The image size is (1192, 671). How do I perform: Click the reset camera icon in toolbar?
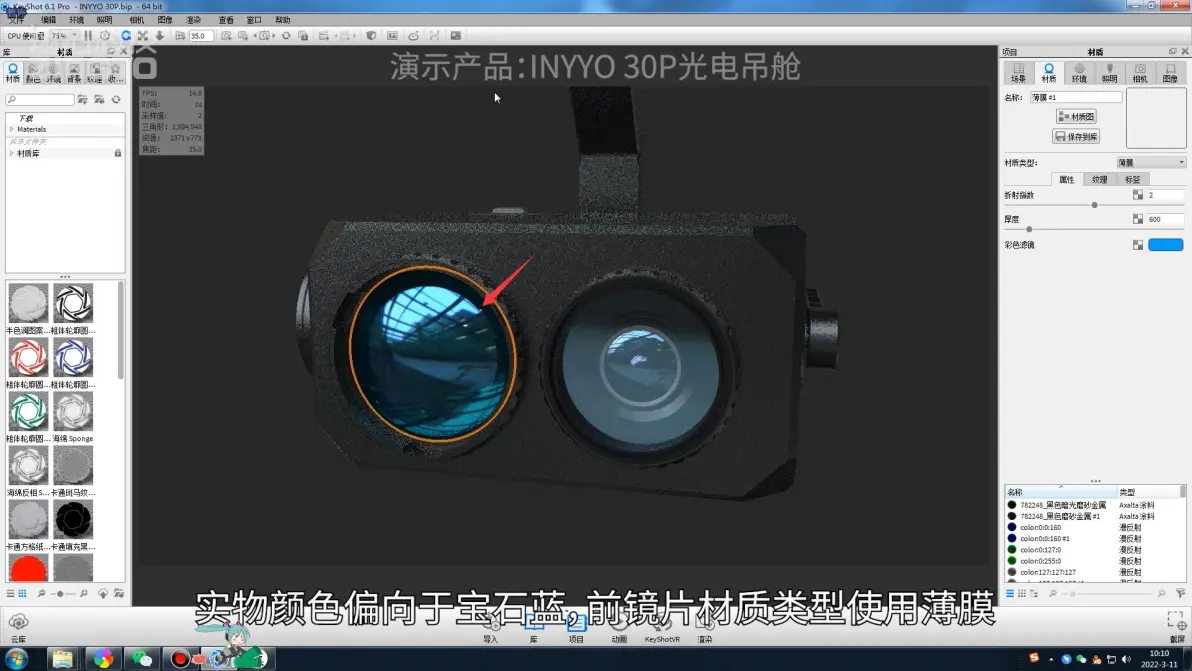click(x=286, y=36)
